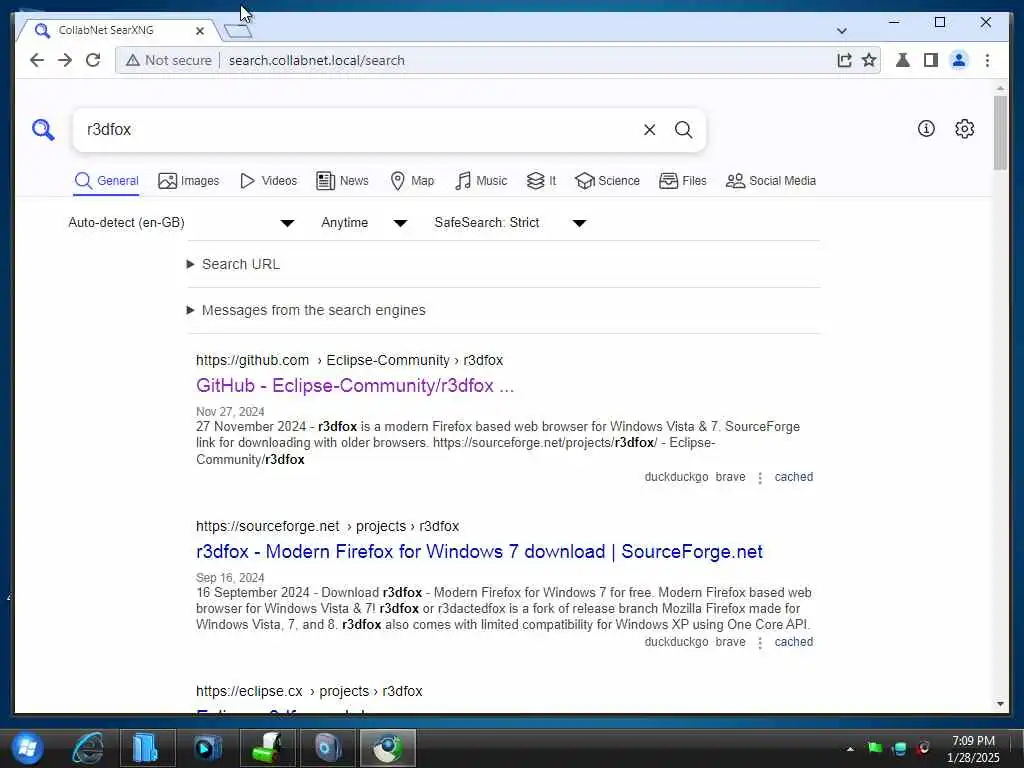
Task: Open the Auto-detect (en-GB) language dropdown
Action: (181, 223)
